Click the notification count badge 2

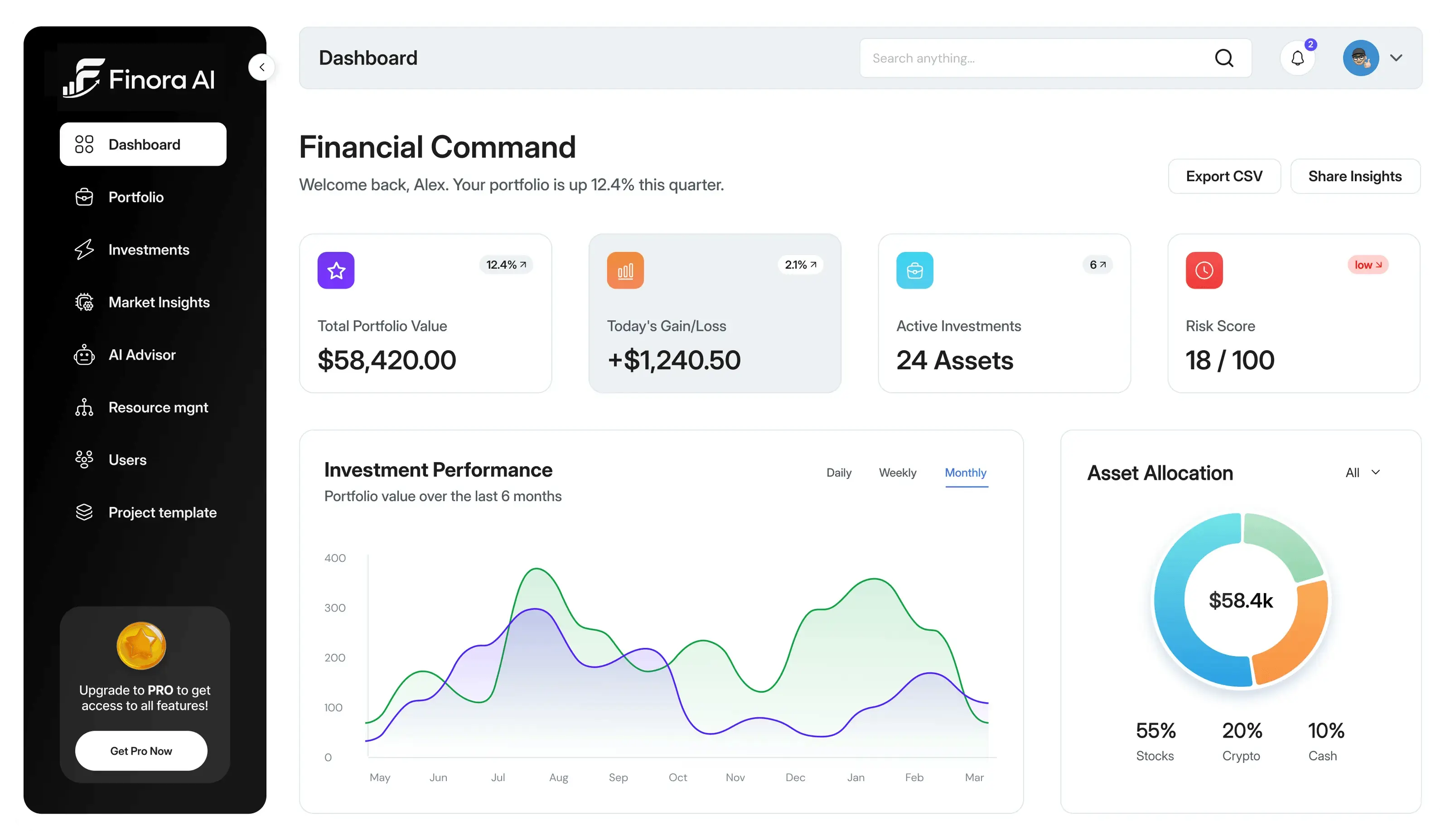[x=1311, y=44]
